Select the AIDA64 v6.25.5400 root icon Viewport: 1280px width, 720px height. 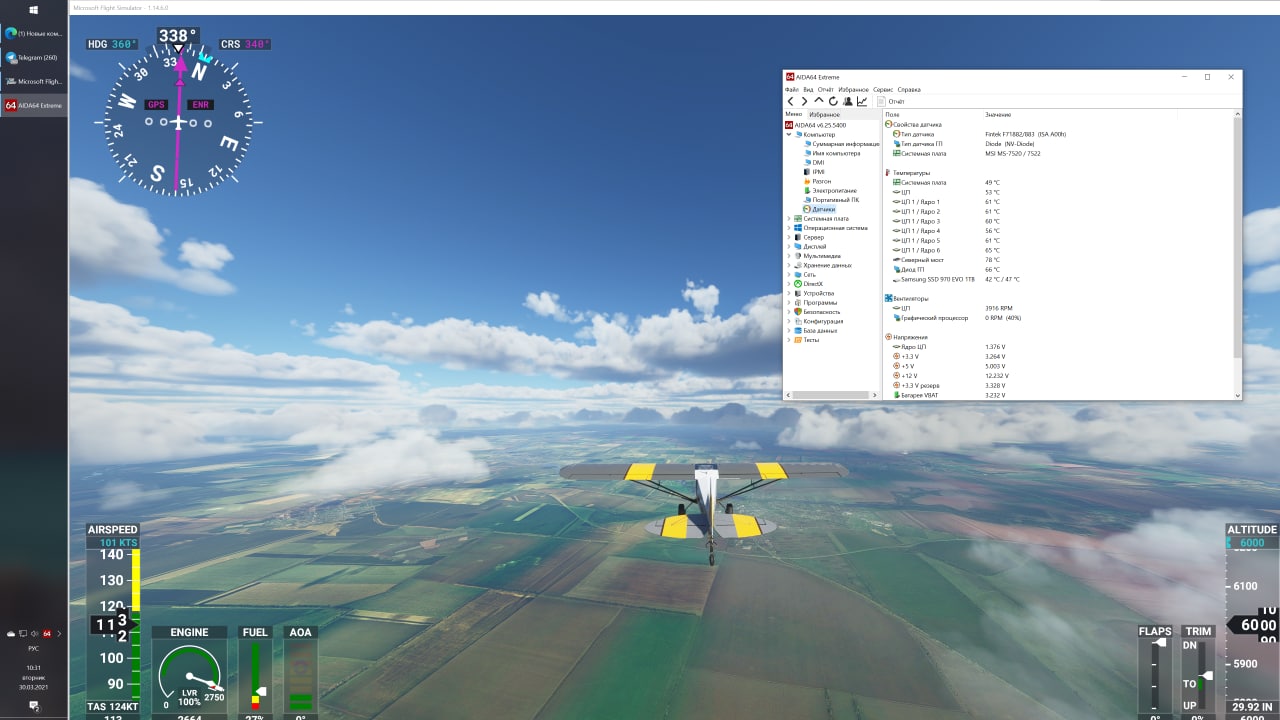[789, 125]
